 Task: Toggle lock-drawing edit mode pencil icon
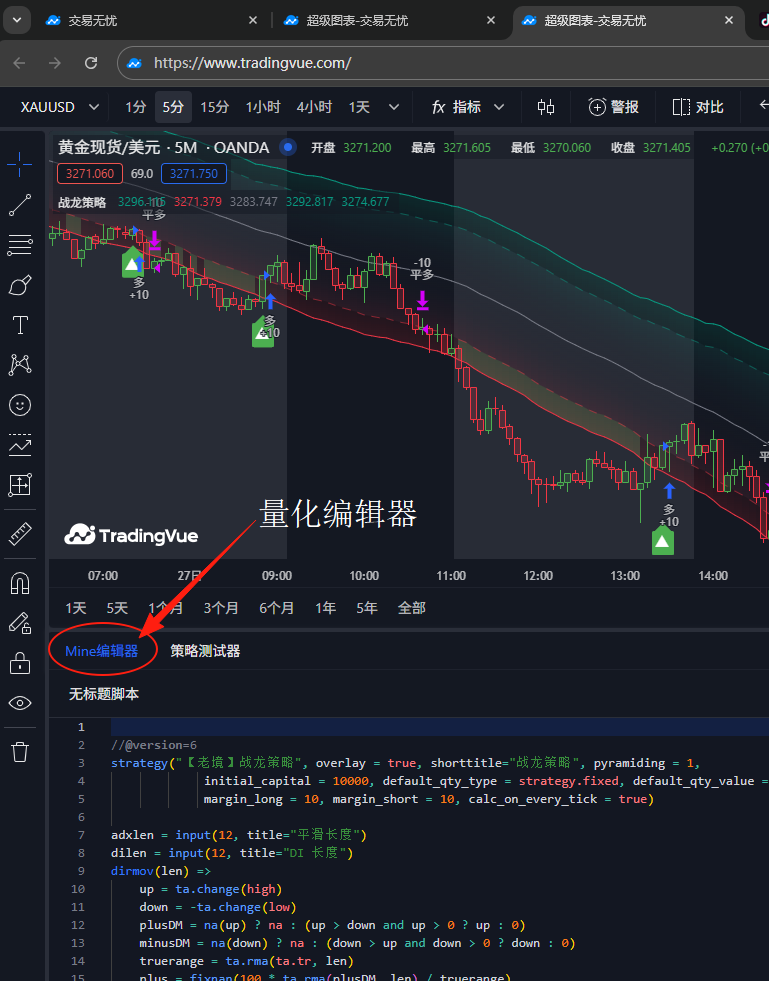pos(19,623)
